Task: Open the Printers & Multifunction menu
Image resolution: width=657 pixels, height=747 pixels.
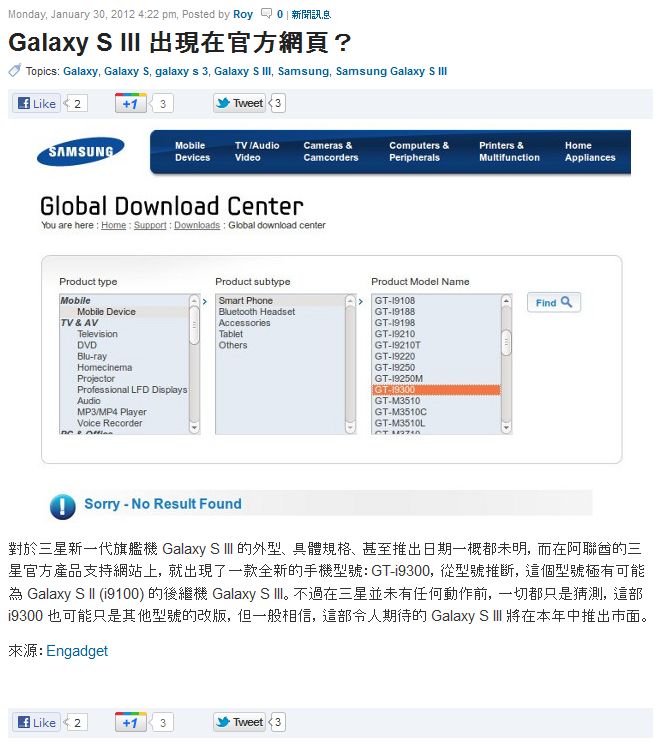Action: point(509,151)
